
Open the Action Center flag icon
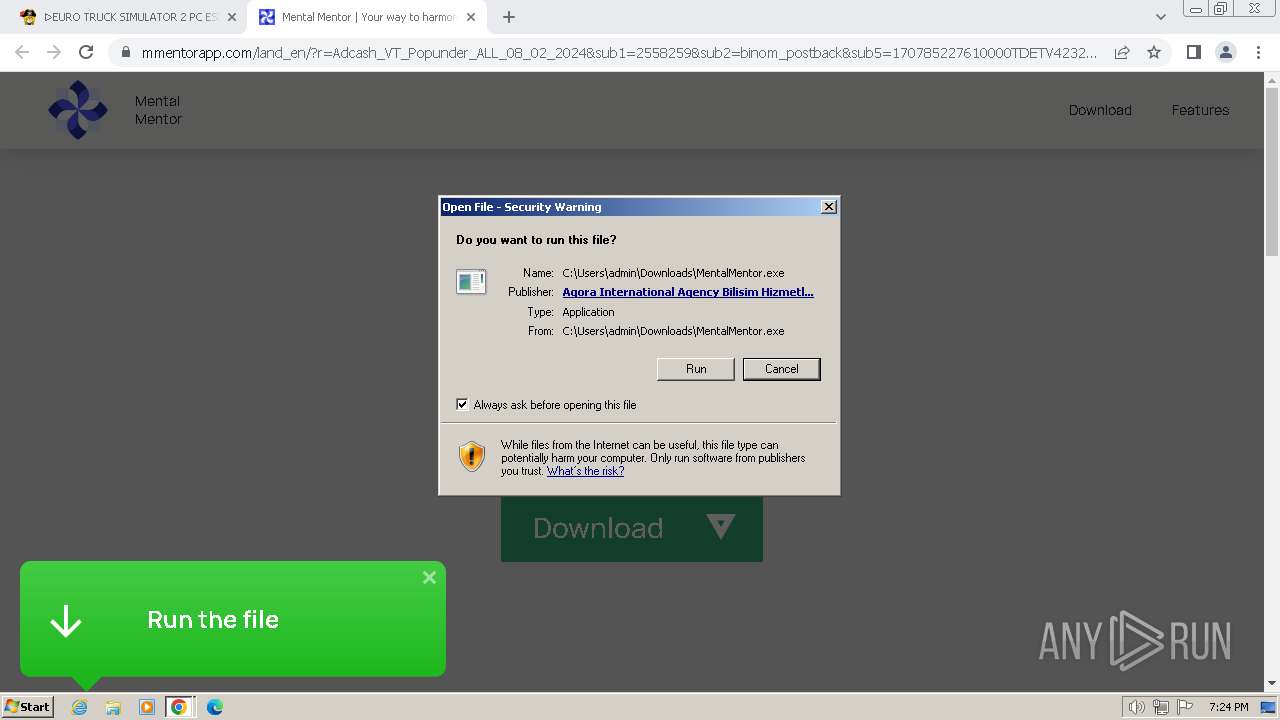pos(1185,707)
